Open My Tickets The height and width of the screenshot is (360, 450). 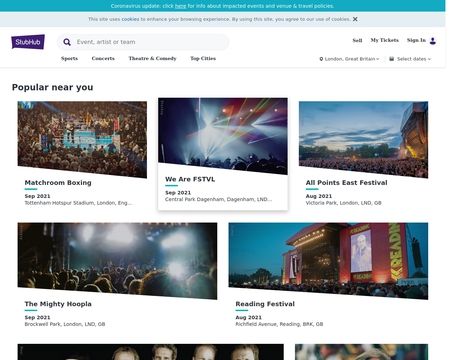[x=384, y=40]
